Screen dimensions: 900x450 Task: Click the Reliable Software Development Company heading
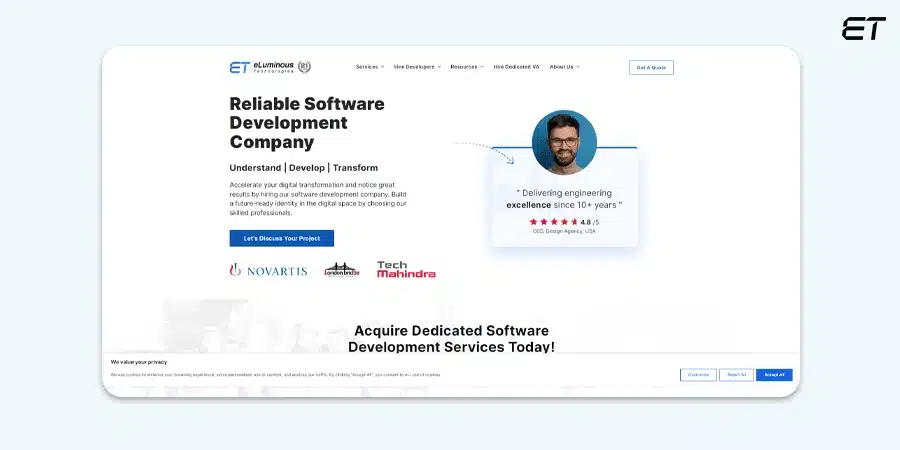(306, 123)
